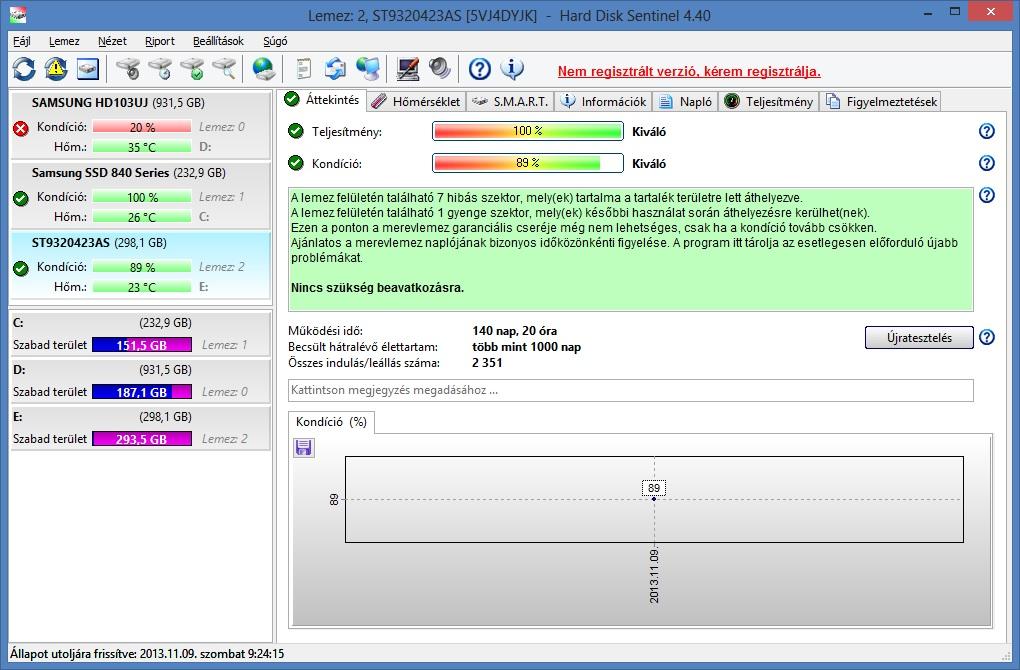
Task: Click the globe and monitor network icon
Action: tap(368, 69)
